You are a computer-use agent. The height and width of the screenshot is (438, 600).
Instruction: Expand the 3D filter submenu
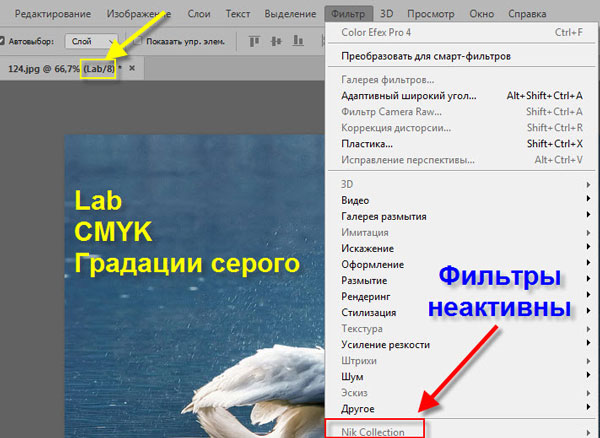tap(462, 184)
